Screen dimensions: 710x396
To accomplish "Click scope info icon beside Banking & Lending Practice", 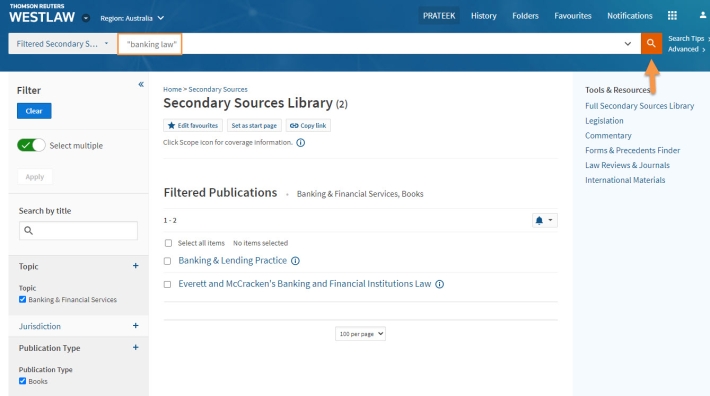I will click(295, 261).
